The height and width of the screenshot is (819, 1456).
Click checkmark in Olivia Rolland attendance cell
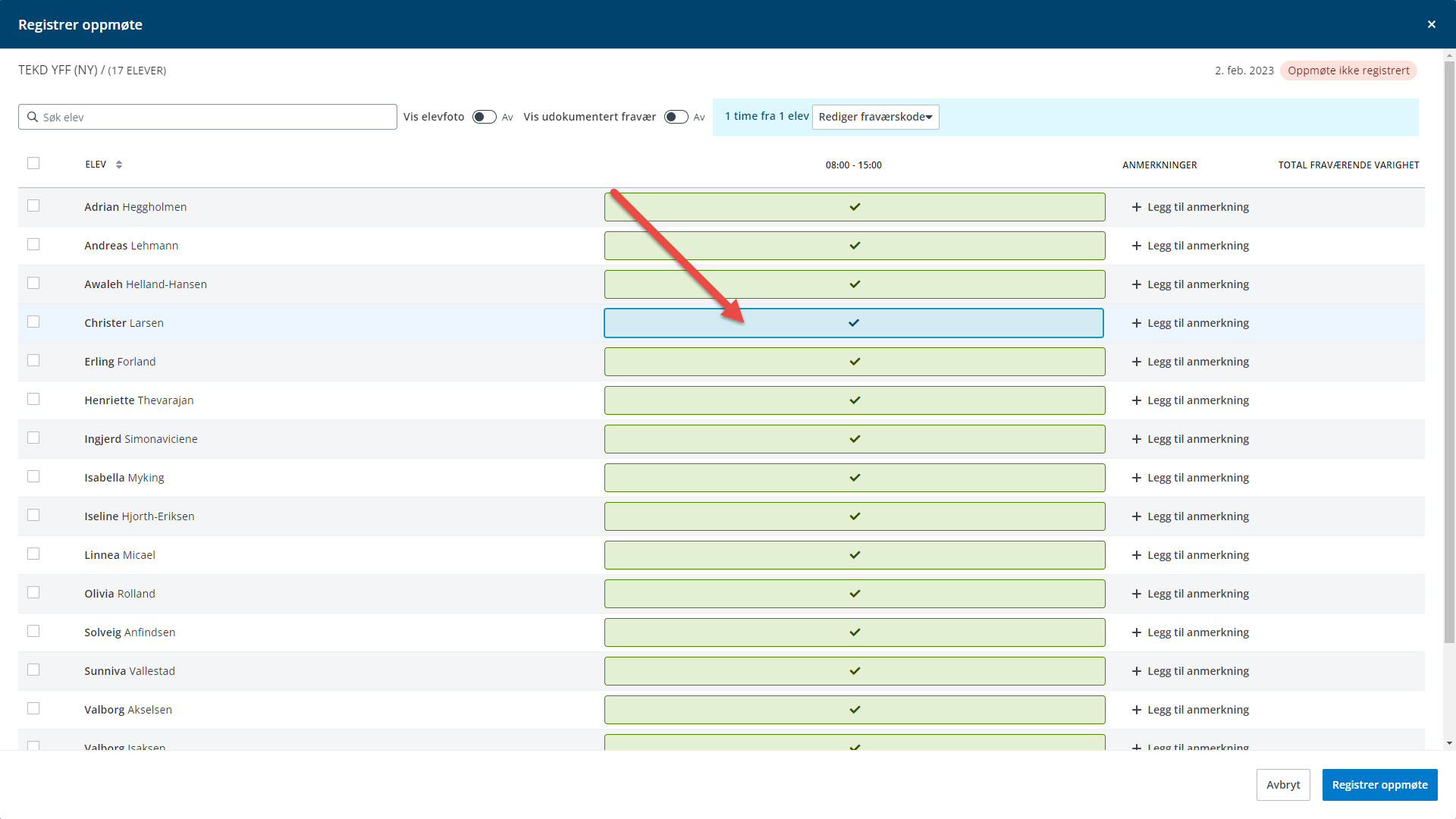pos(855,594)
